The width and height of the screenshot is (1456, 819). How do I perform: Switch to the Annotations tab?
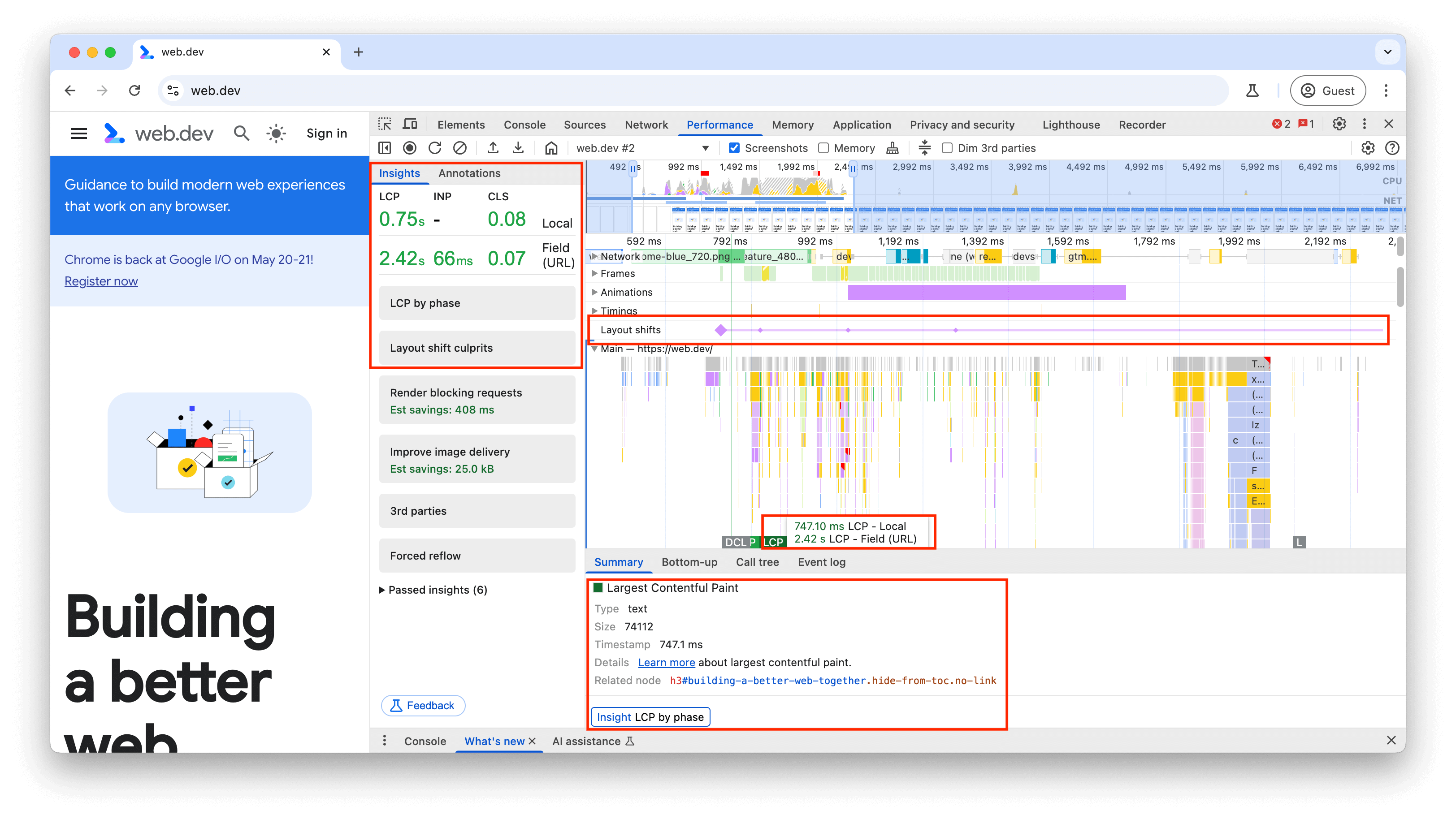point(470,173)
